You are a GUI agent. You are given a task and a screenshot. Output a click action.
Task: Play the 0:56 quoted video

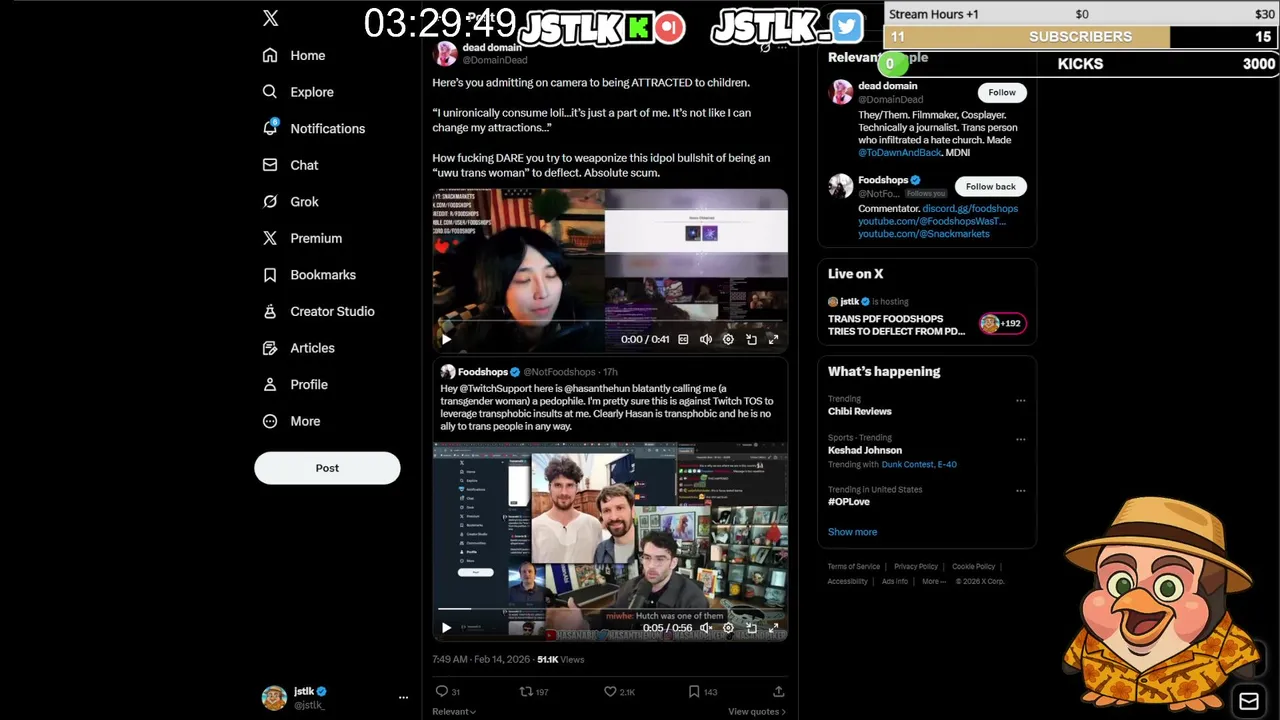(446, 628)
